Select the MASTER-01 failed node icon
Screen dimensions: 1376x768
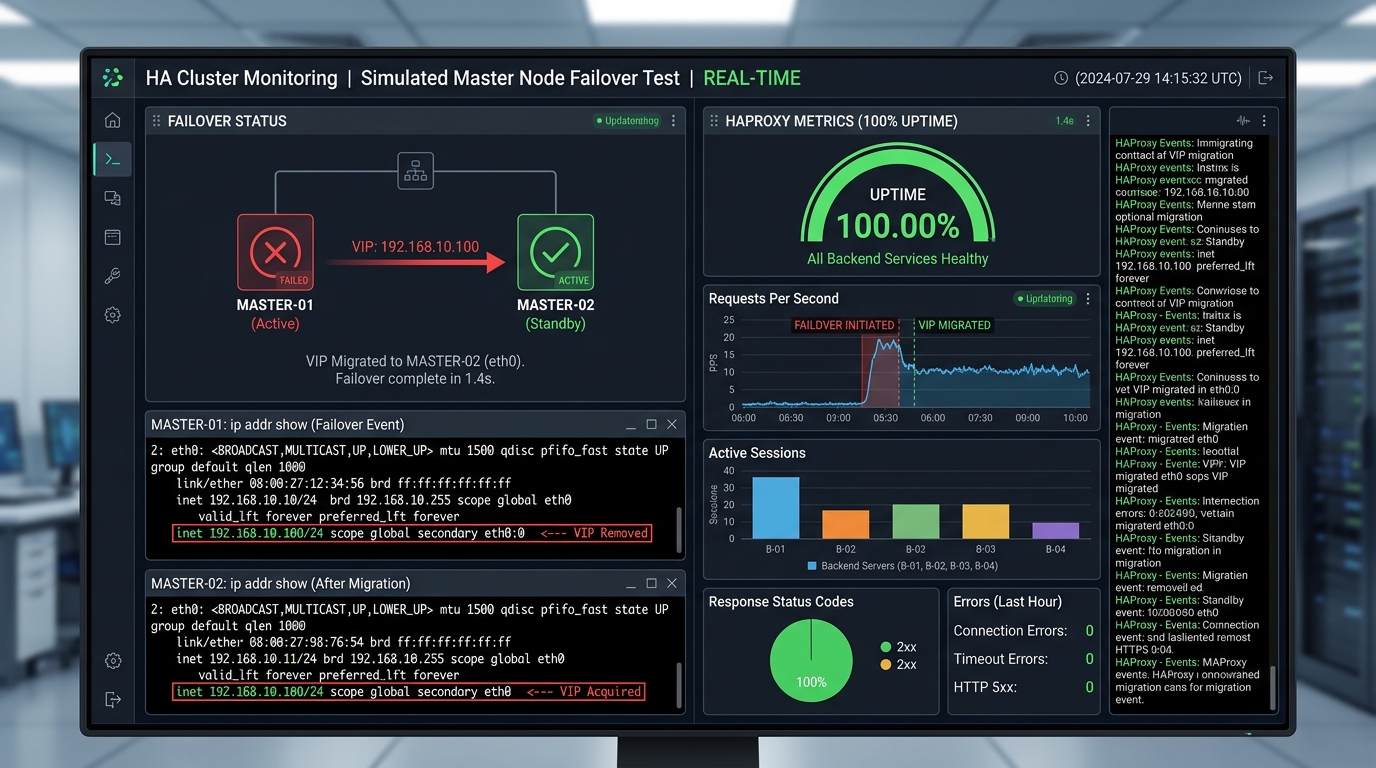point(275,252)
